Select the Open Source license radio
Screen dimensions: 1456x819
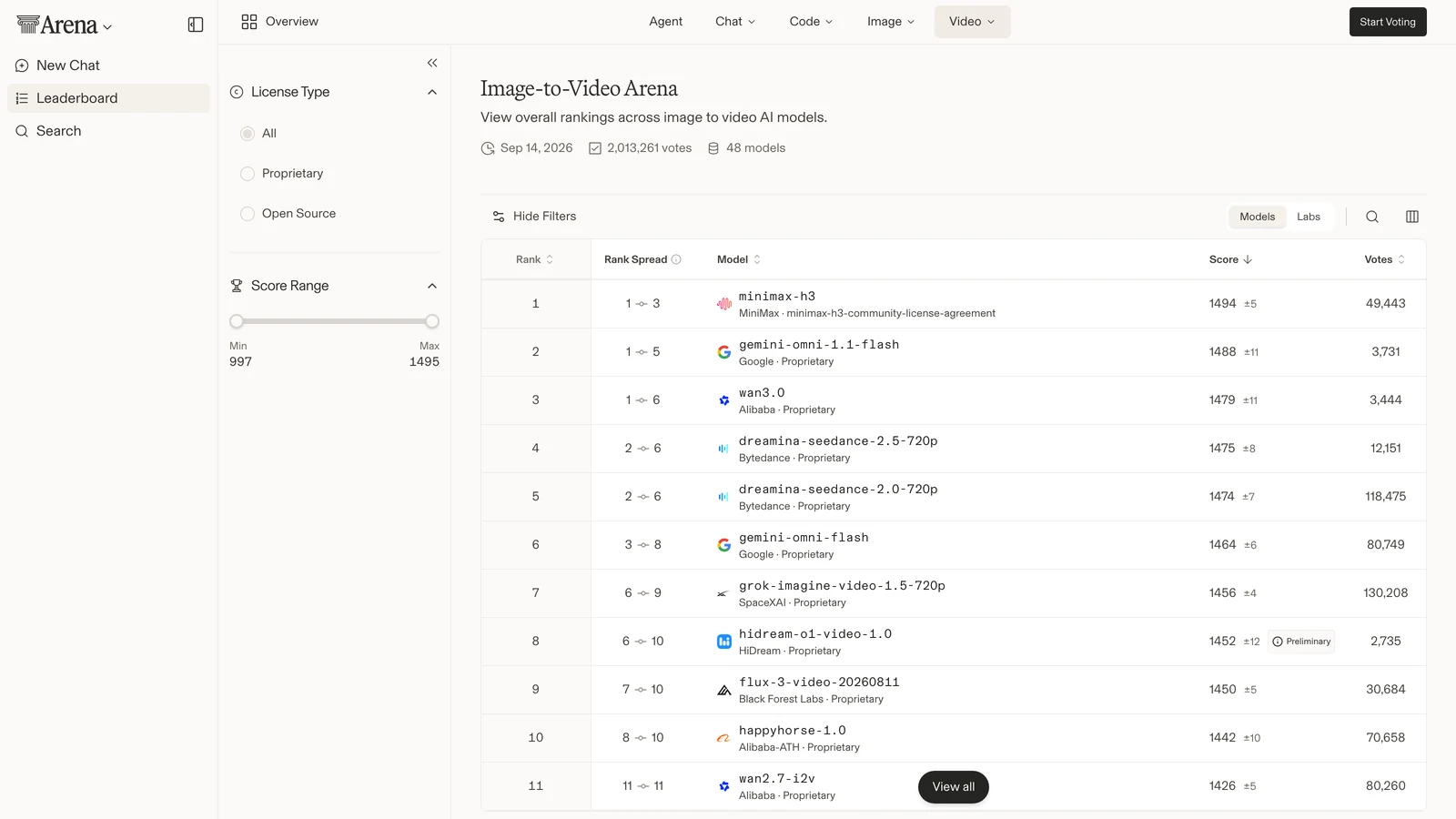248,214
